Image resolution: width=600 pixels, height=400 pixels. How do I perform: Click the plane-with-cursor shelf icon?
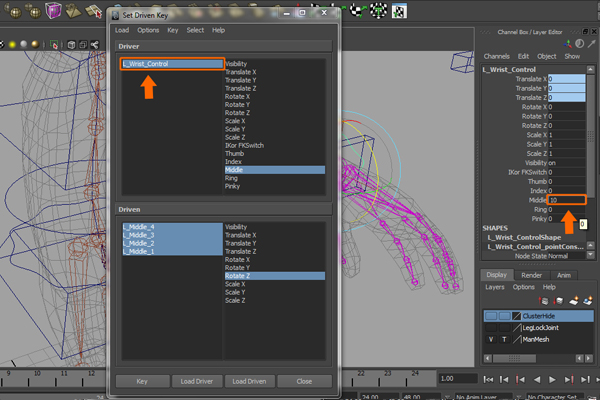[94, 11]
